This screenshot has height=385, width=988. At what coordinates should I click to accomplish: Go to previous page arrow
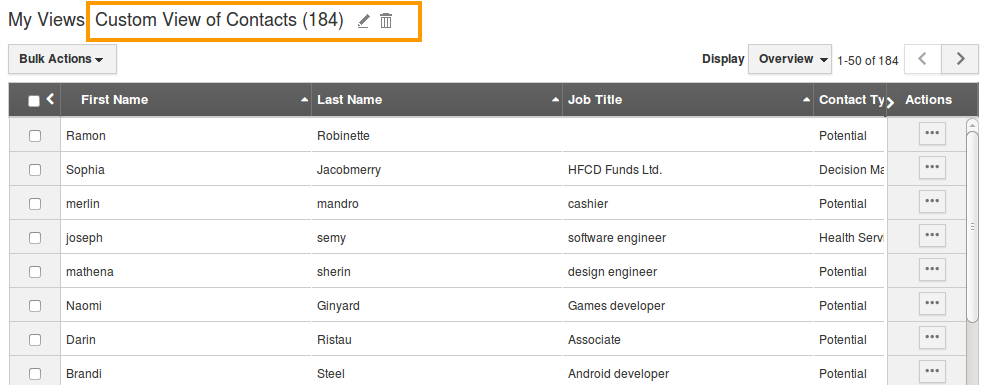pyautogui.click(x=922, y=59)
